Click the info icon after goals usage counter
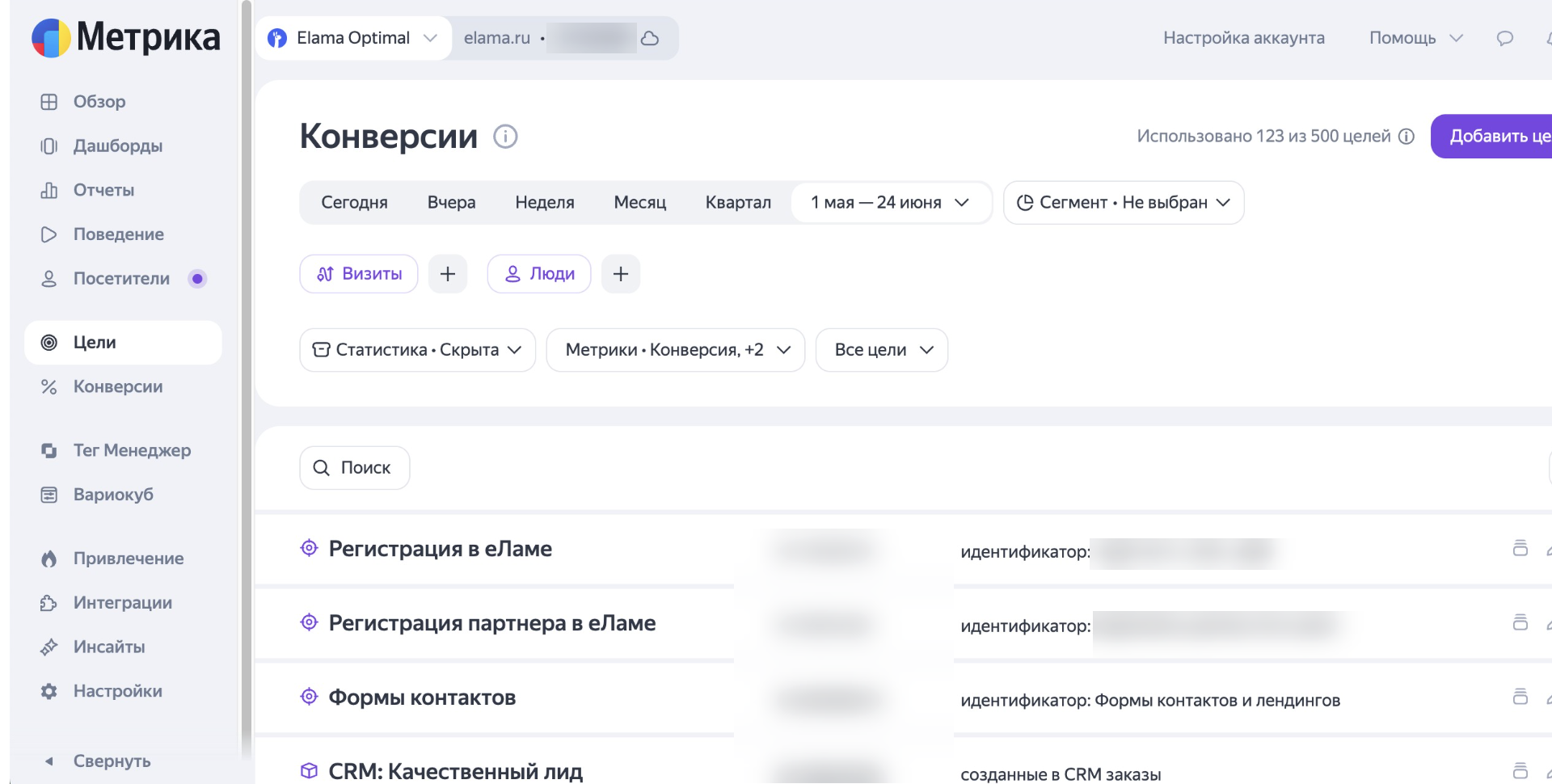This screenshot has height=784, width=1552. [x=1406, y=137]
